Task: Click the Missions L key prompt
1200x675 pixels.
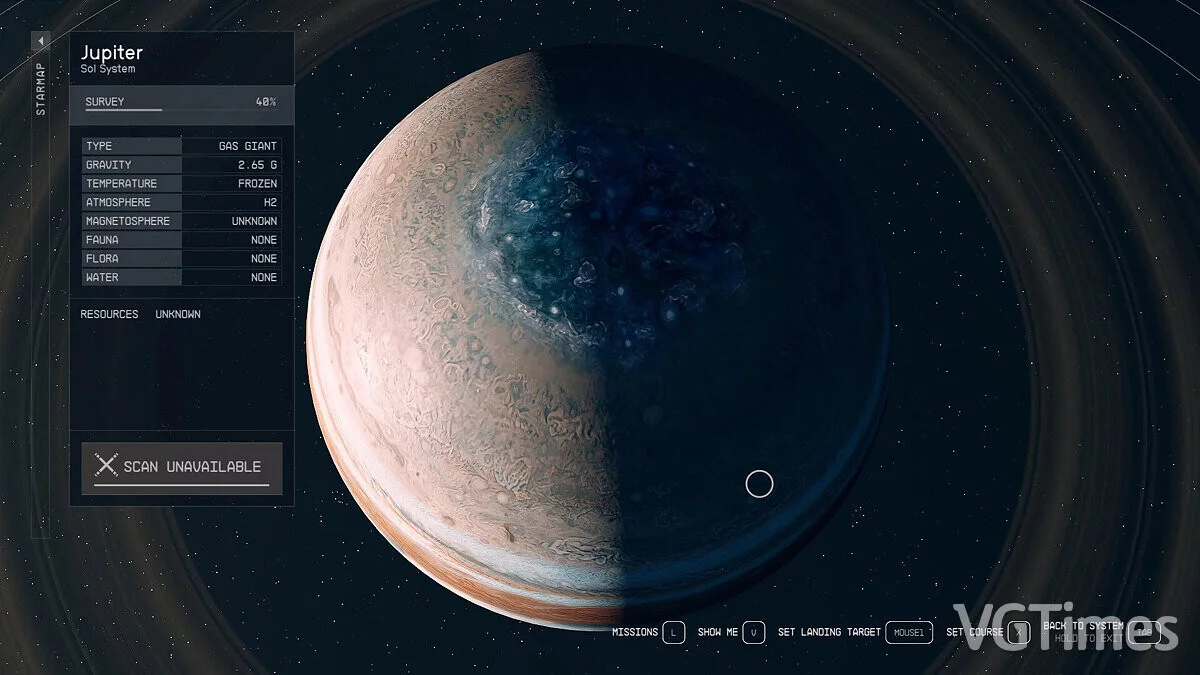Action: coord(648,632)
